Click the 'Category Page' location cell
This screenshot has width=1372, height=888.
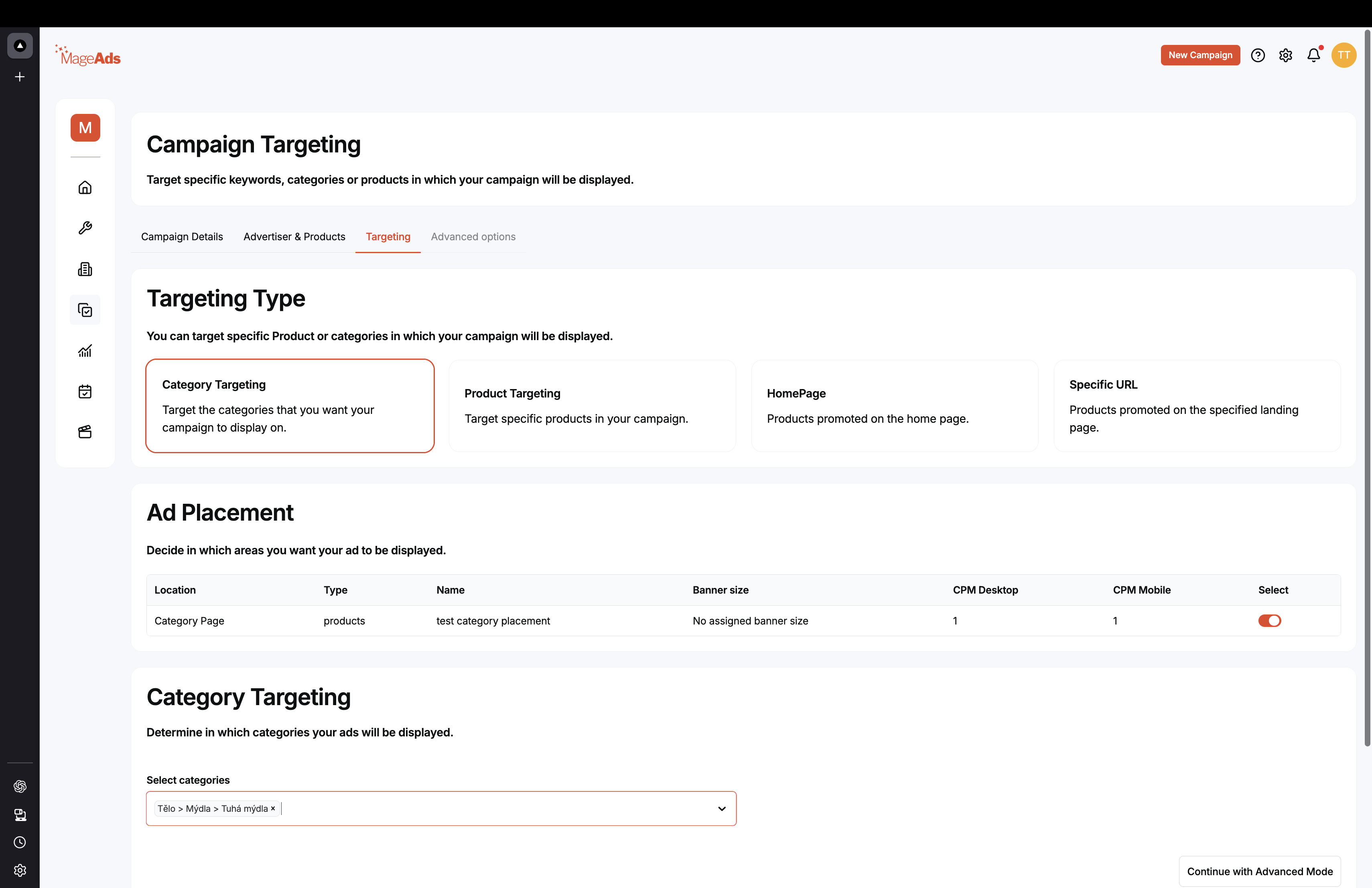coord(189,620)
